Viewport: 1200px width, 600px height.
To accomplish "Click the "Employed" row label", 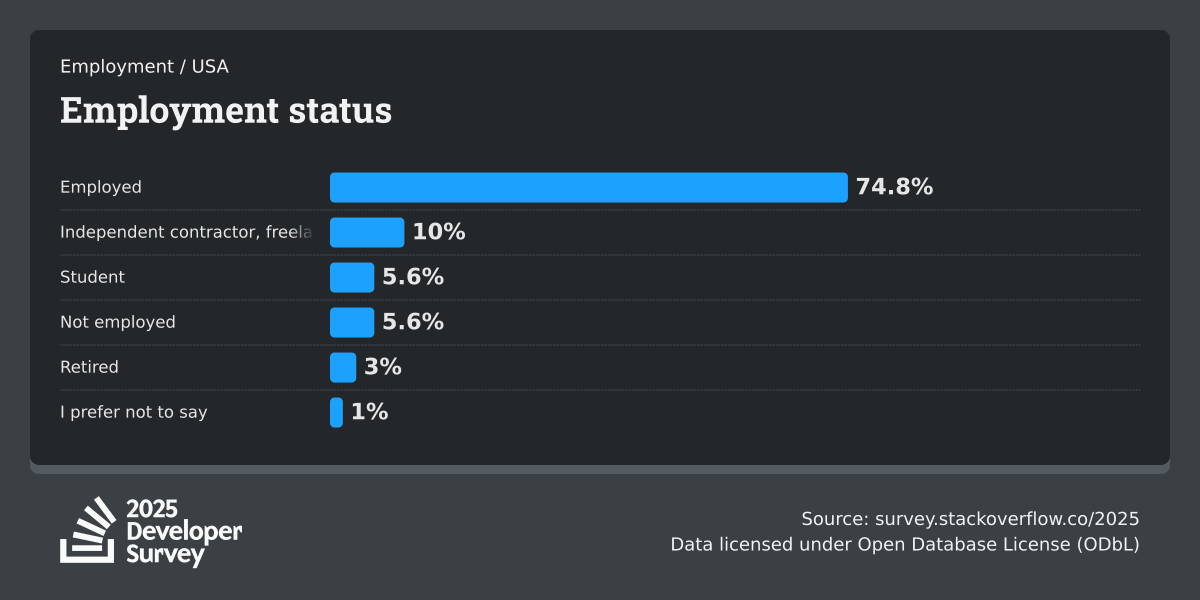I will click(x=101, y=187).
